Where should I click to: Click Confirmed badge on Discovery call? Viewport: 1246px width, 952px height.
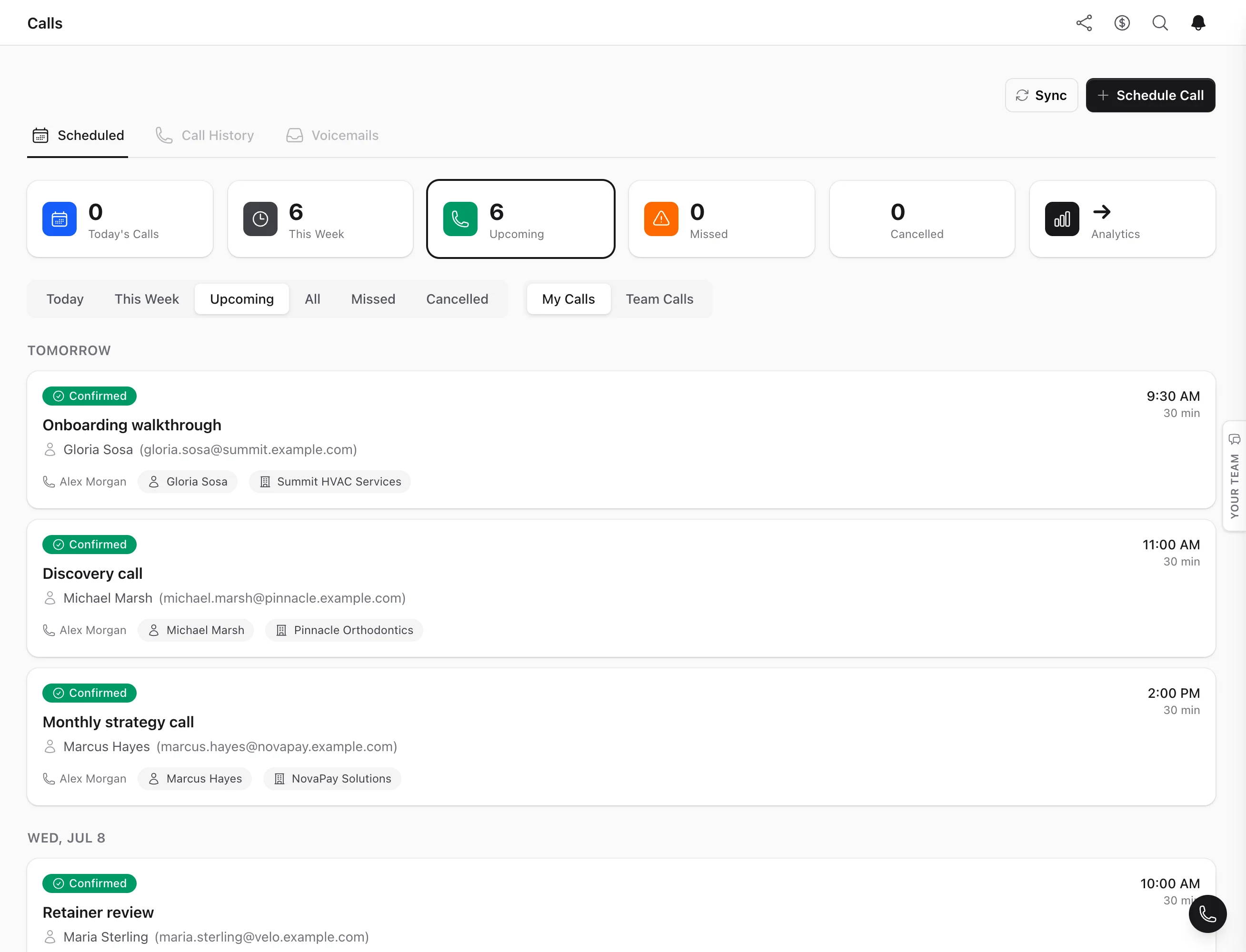point(90,545)
